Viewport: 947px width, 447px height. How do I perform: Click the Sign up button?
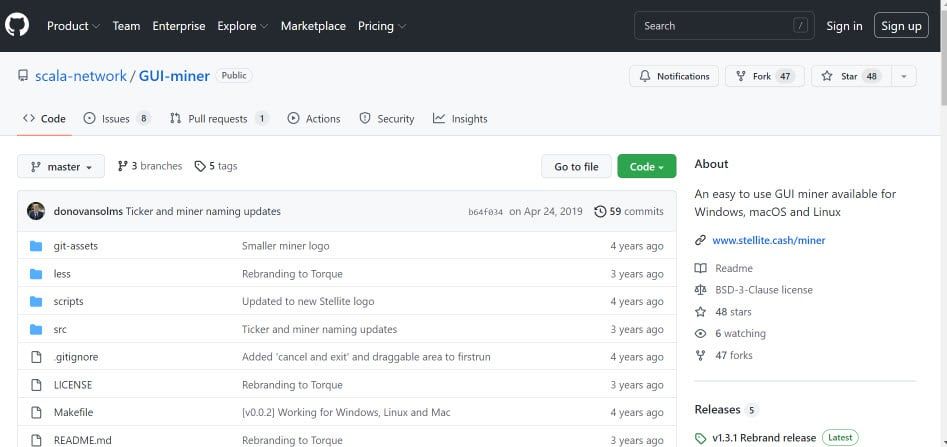[901, 26]
